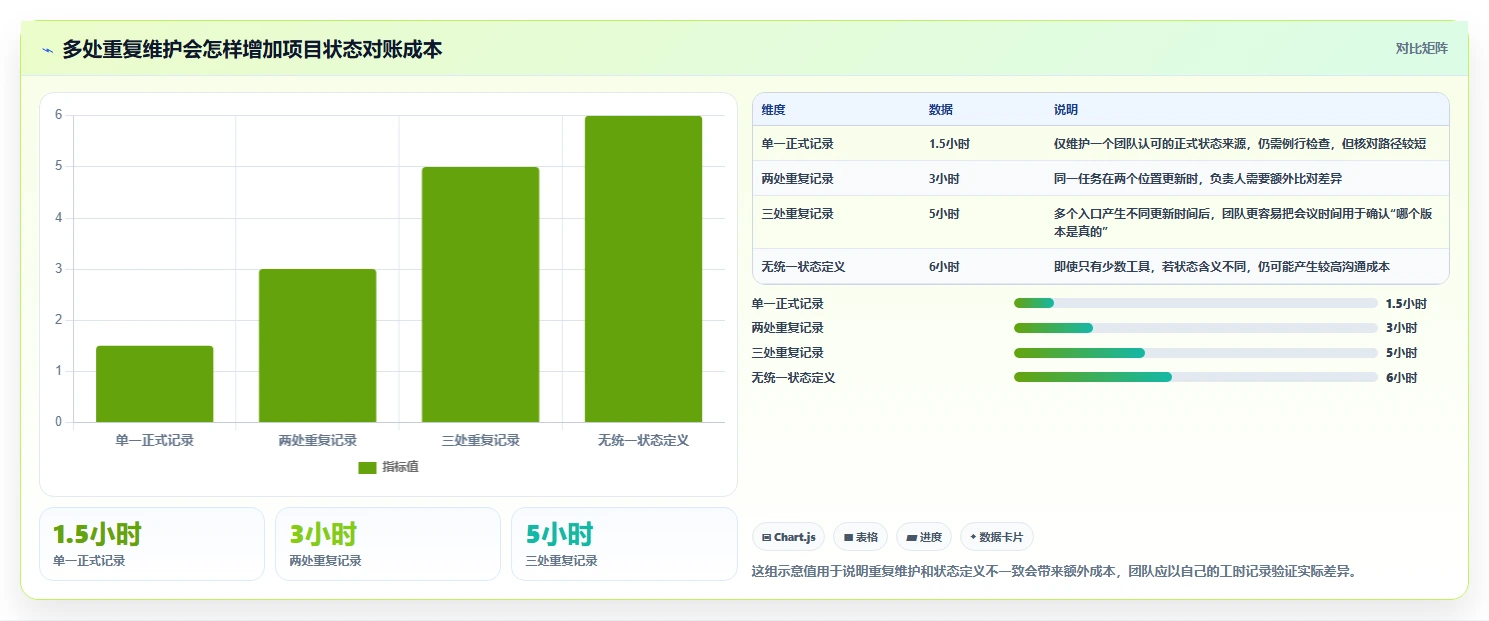Viewport: 1489px width, 621px height.
Task: Toggle the 指标值 legend swatch in the chart
Action: (x=367, y=467)
